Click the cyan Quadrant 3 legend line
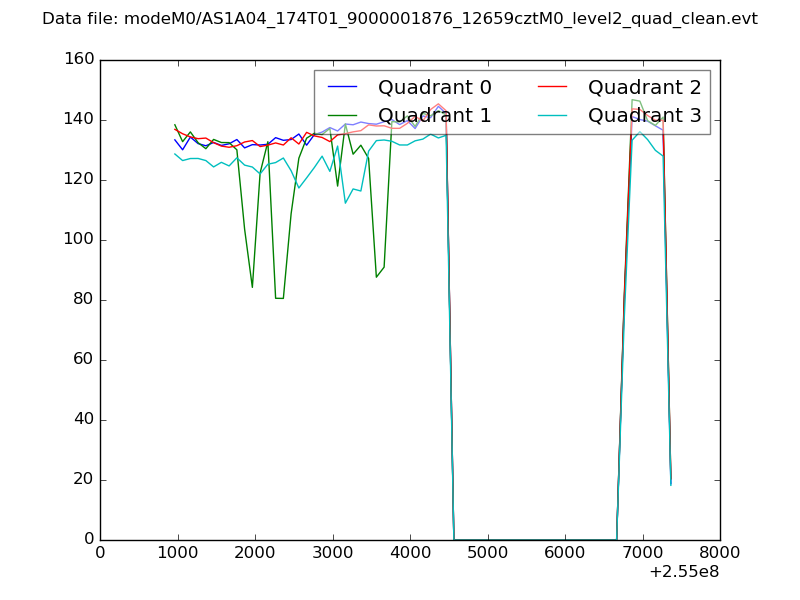 click(552, 115)
